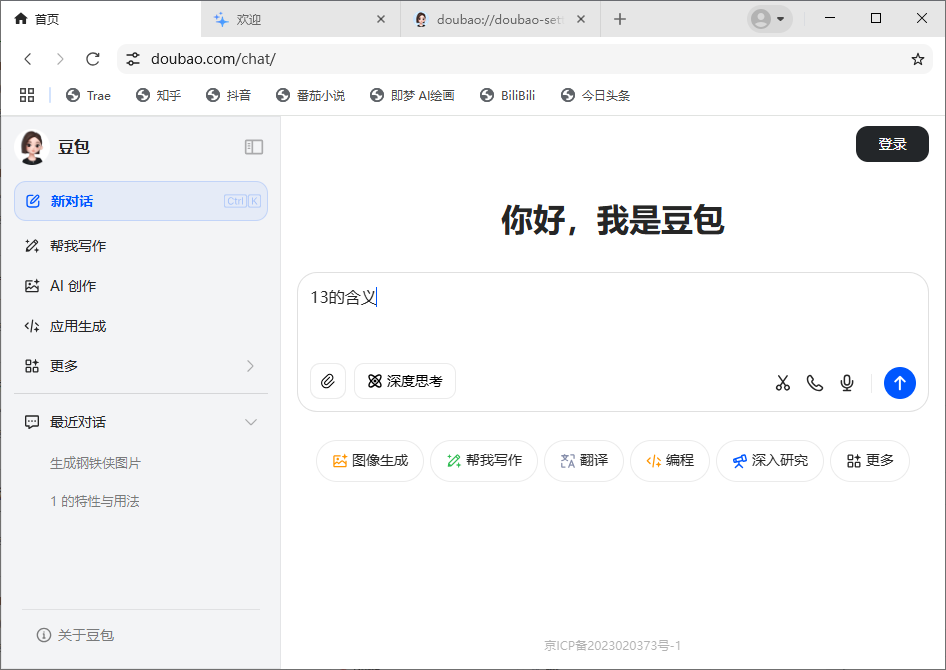Open recent chat 生成钢铁侠图片
Viewport: 946px width, 670px height.
[95, 463]
